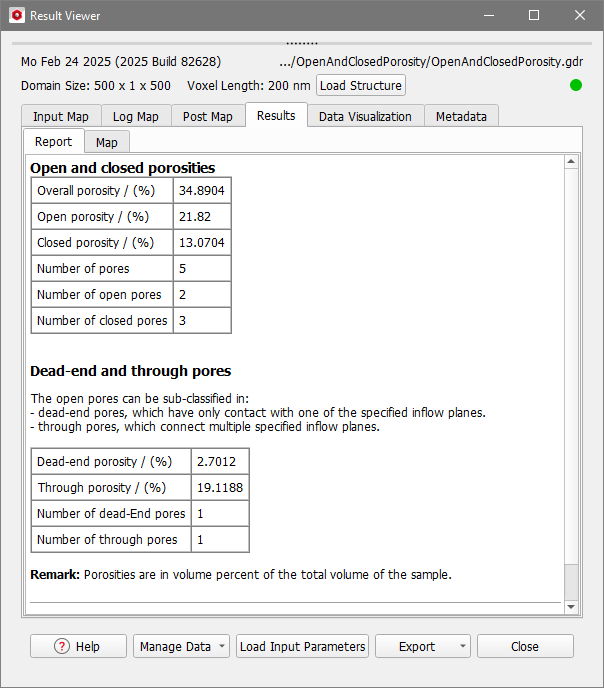The image size is (604, 688).
Task: Click the Dead-end porosity value 2.7012
Action: tap(220, 461)
